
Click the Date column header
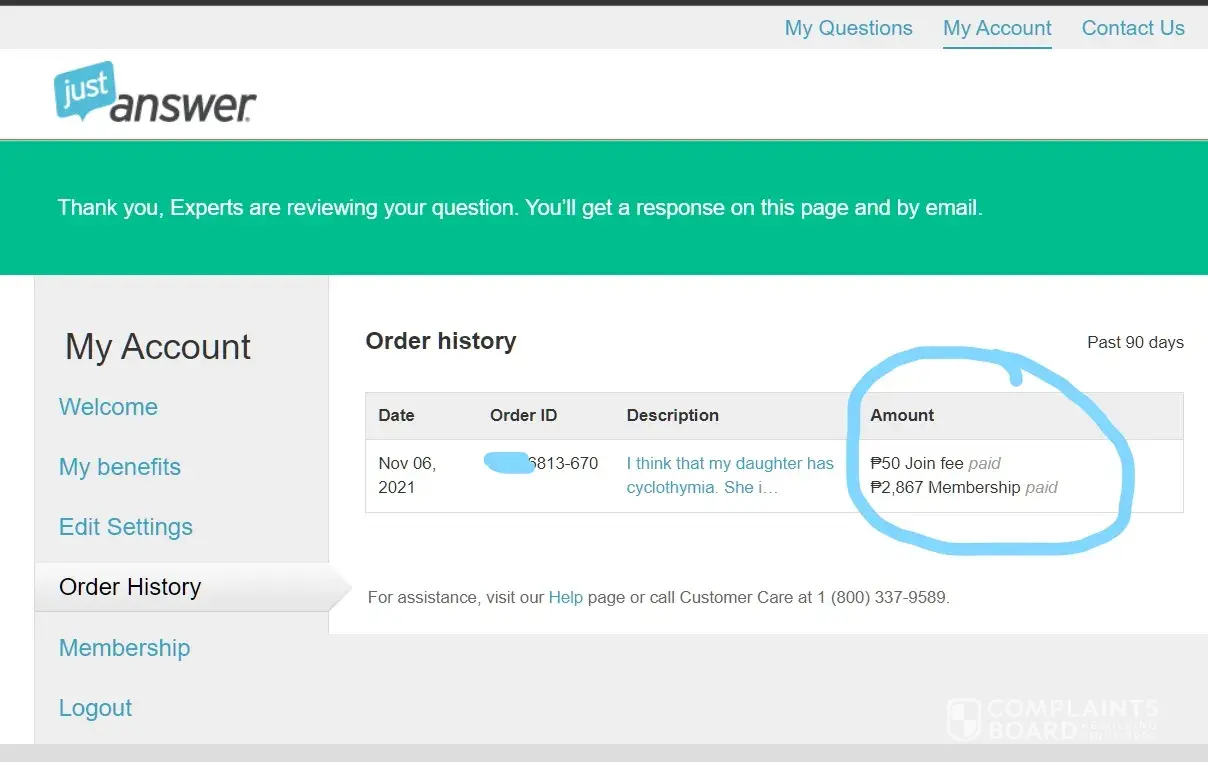(x=396, y=415)
